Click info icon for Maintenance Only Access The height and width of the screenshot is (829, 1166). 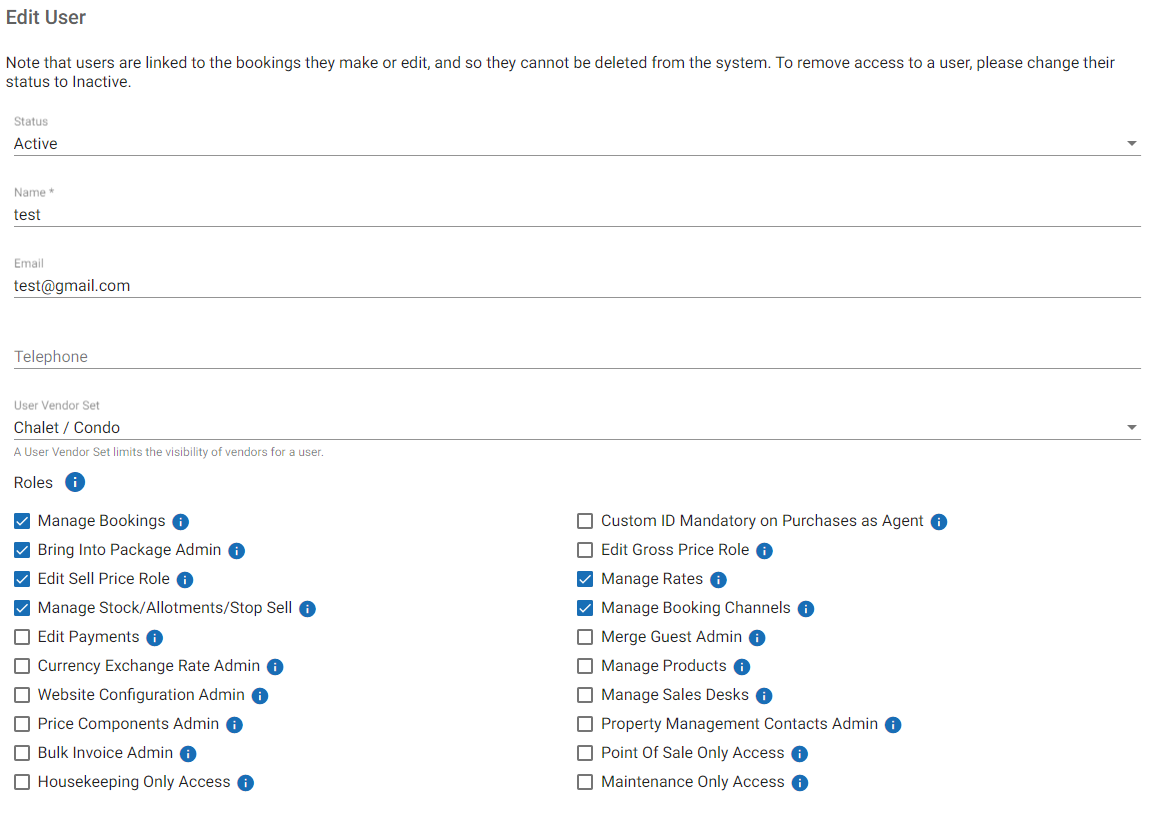pyautogui.click(x=800, y=783)
